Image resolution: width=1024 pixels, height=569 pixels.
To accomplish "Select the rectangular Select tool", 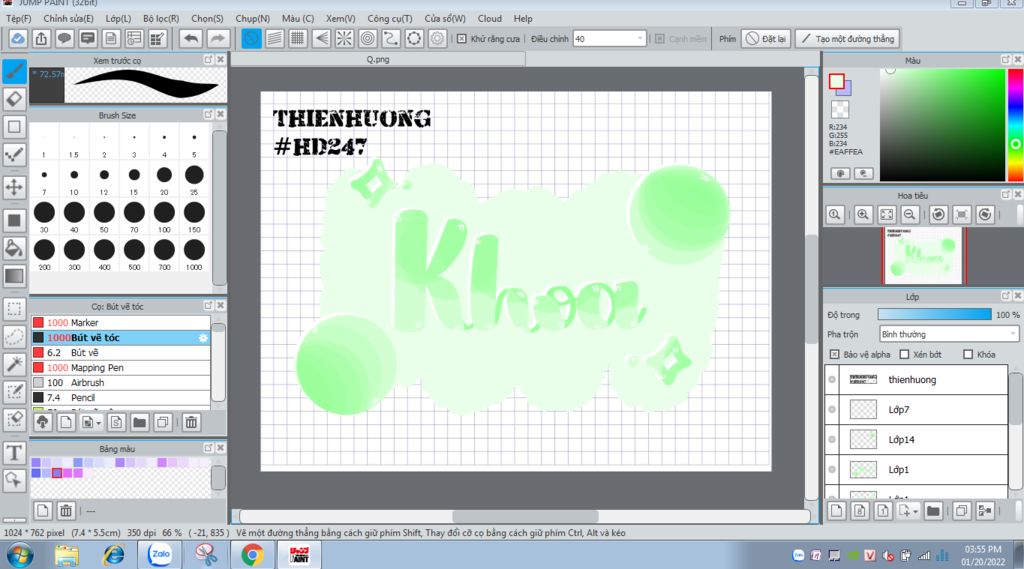I will click(x=14, y=309).
